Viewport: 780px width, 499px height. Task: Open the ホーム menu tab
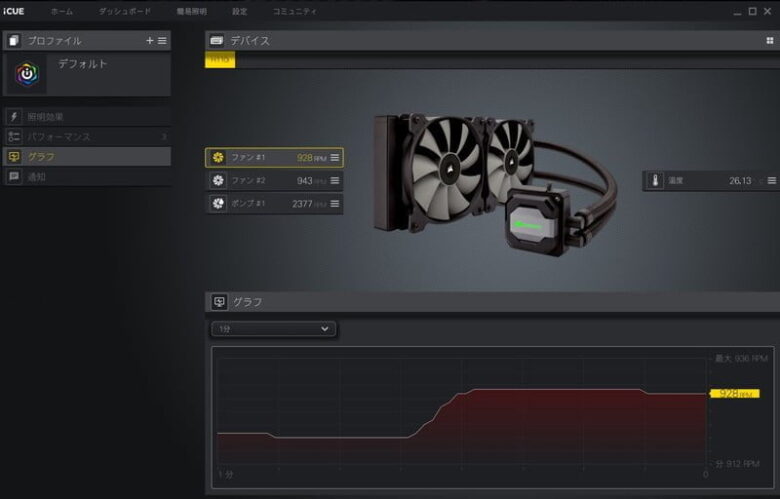coord(62,11)
